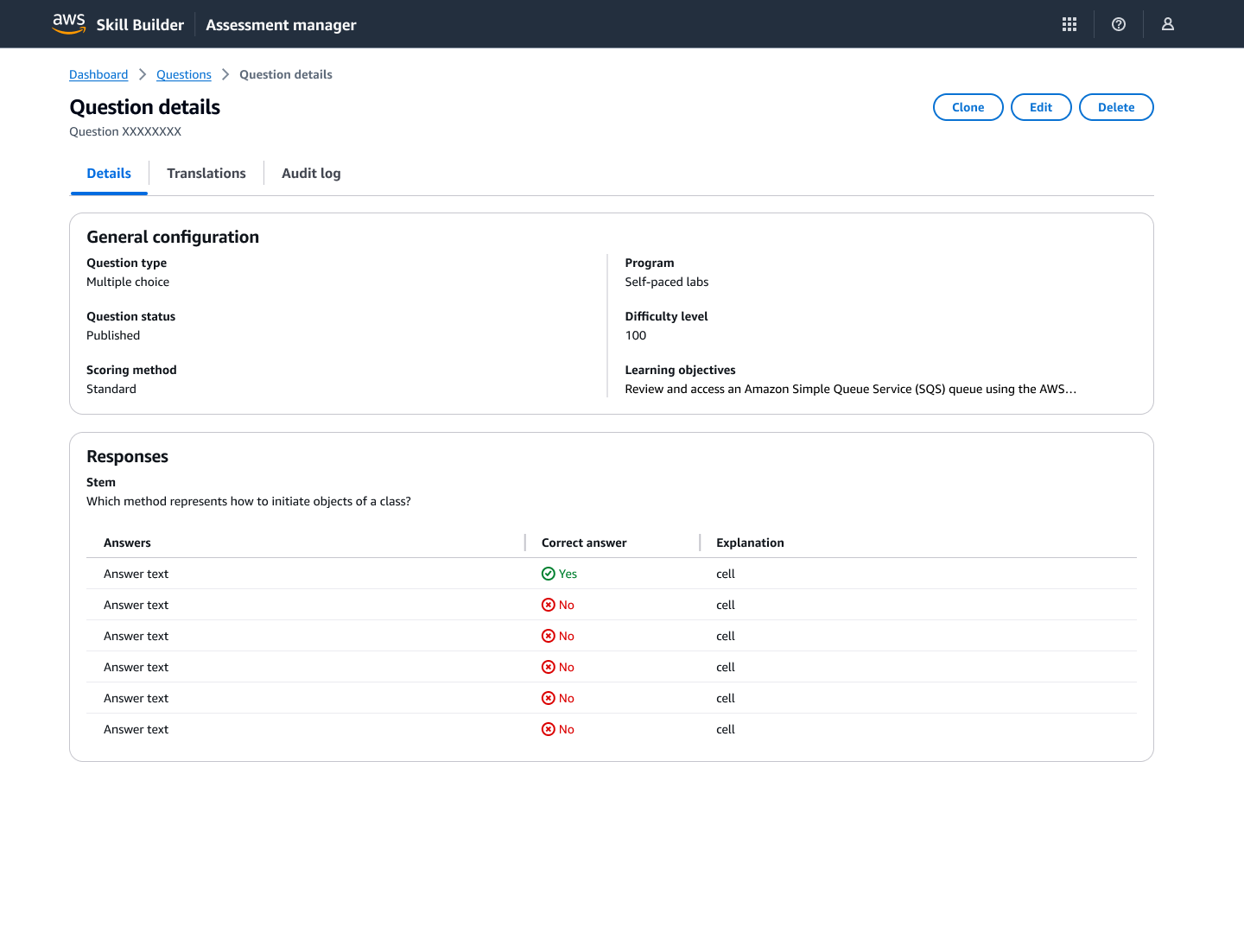
Task: Switch to the Translations tab
Action: pyautogui.click(x=206, y=174)
